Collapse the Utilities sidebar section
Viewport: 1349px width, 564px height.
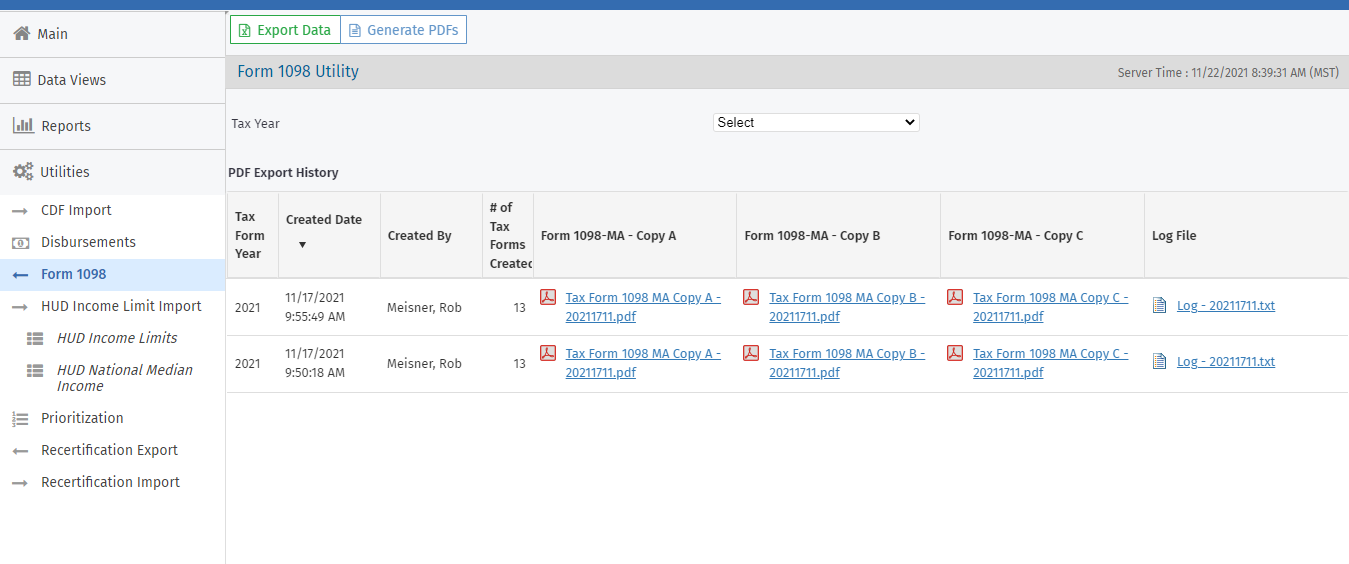(x=65, y=172)
